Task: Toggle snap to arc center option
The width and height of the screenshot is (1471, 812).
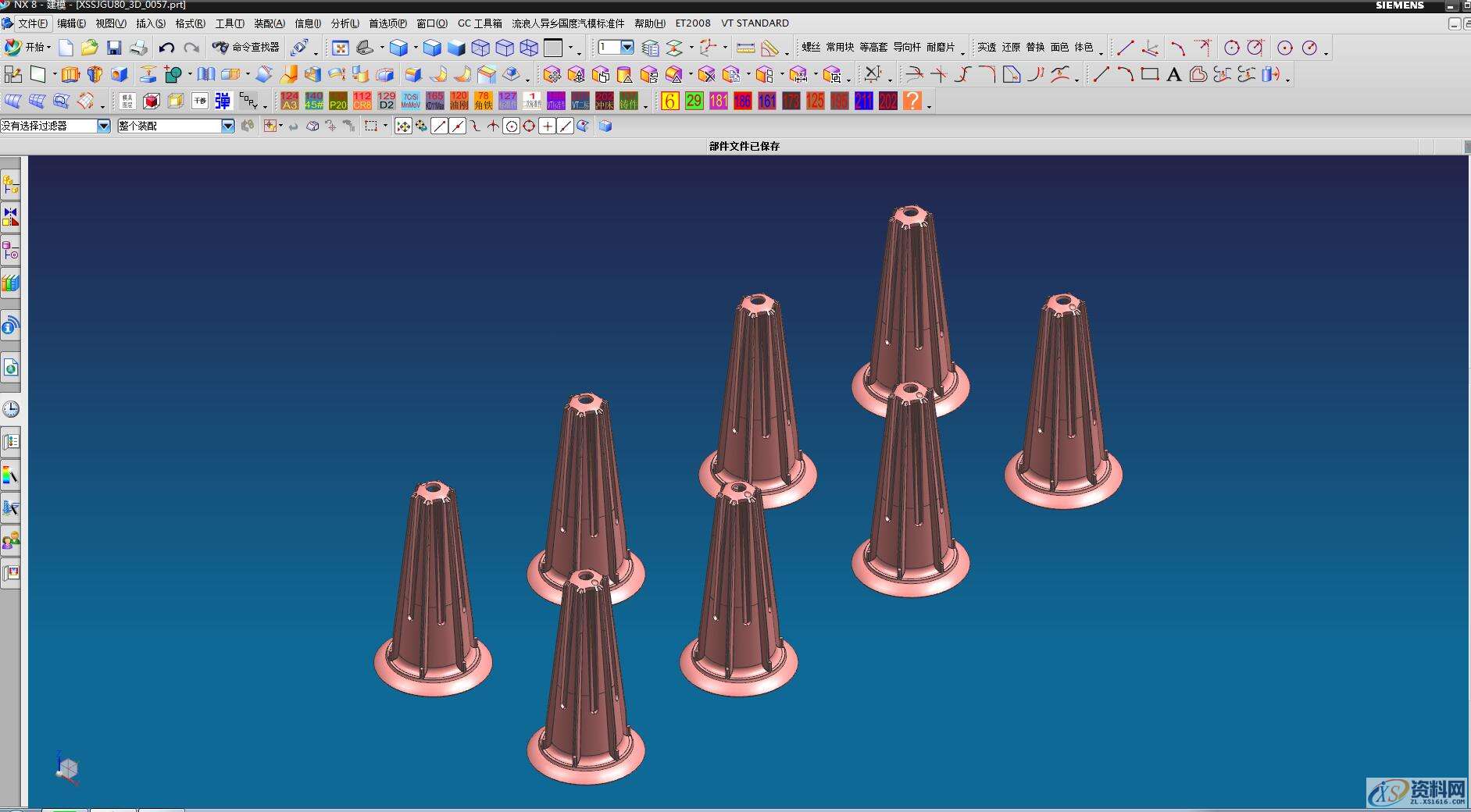Action: (x=511, y=126)
